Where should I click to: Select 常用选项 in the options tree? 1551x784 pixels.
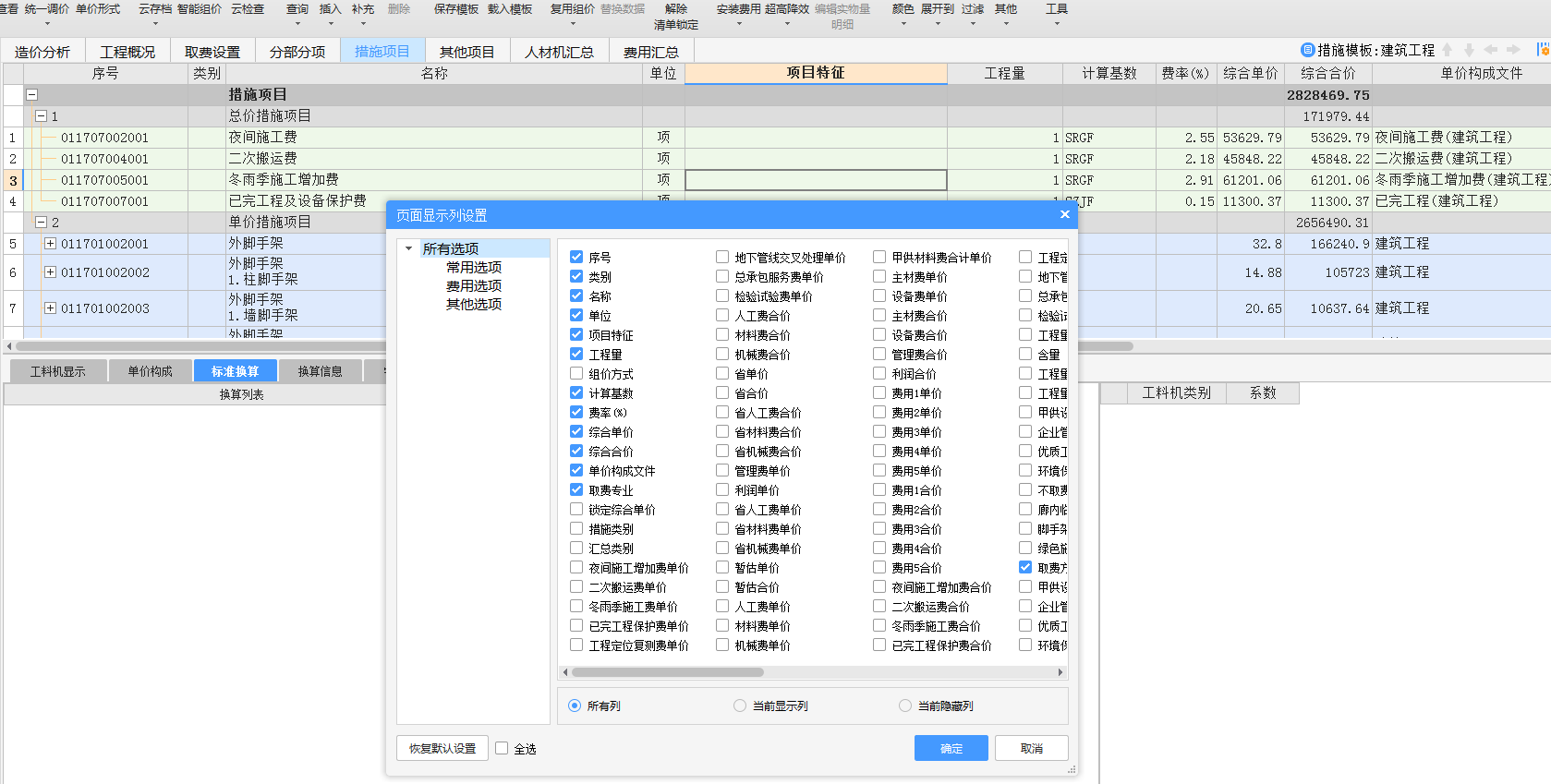pos(474,267)
